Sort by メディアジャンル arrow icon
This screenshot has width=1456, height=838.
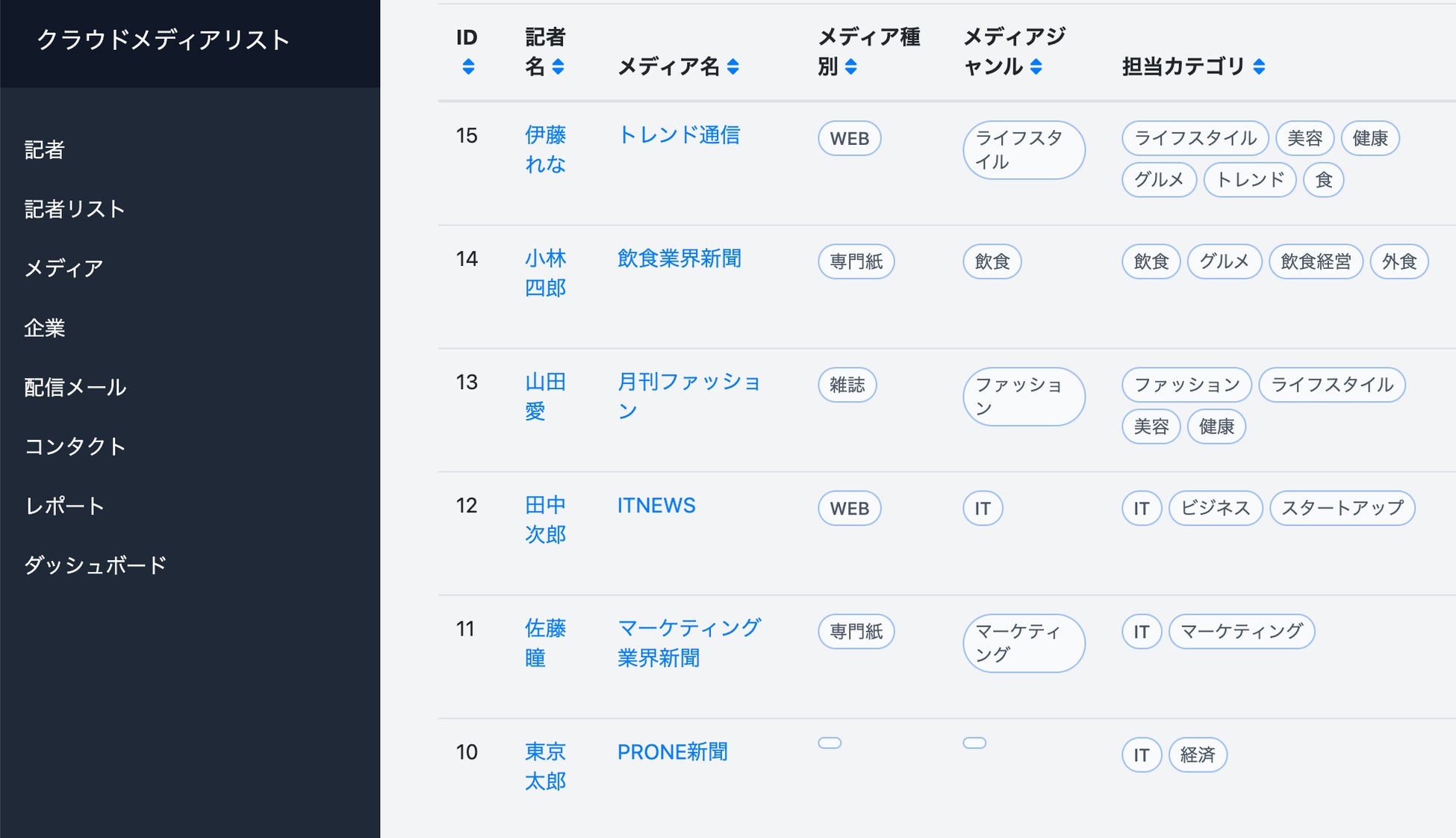1036,67
